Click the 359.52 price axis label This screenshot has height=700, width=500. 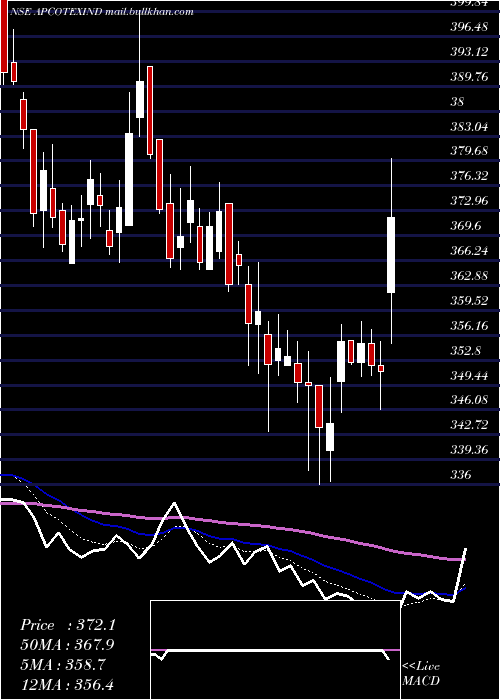469,301
